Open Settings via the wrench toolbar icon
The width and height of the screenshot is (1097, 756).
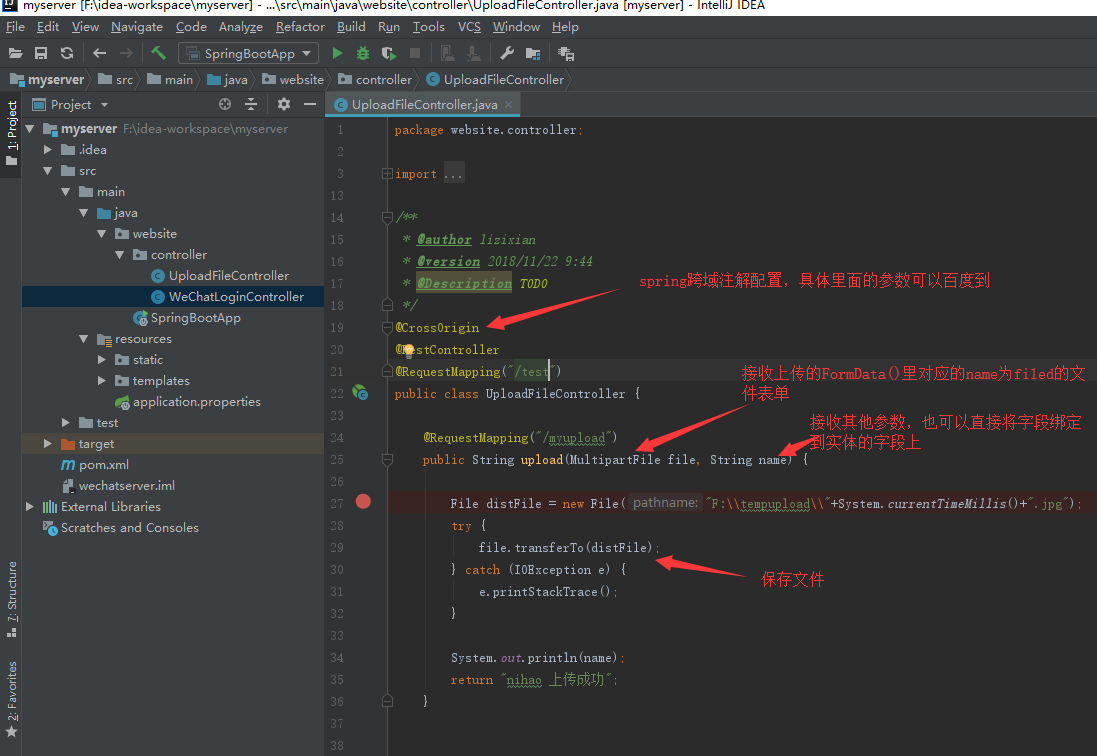(x=509, y=53)
